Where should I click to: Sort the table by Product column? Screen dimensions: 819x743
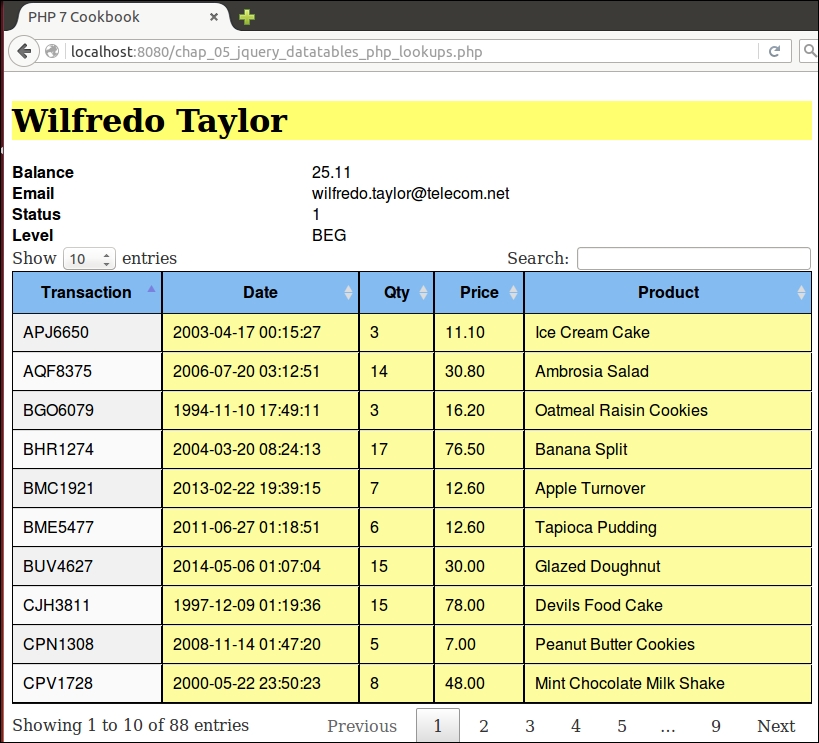click(x=668, y=292)
